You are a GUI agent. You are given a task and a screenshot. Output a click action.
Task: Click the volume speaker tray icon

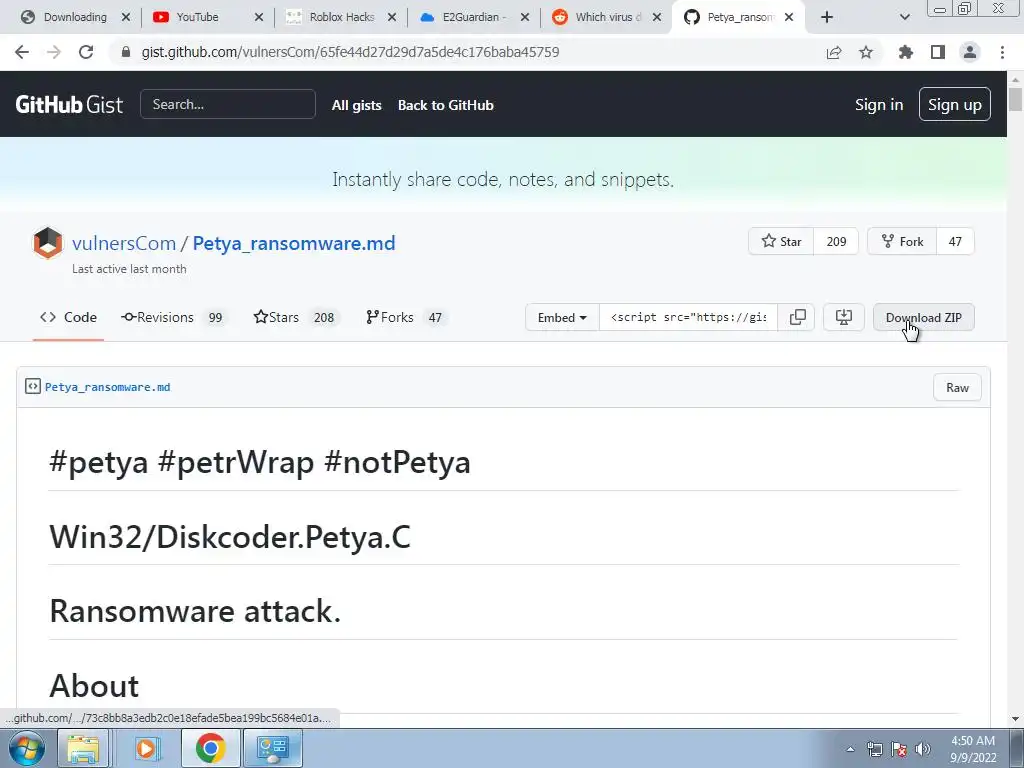(923, 749)
